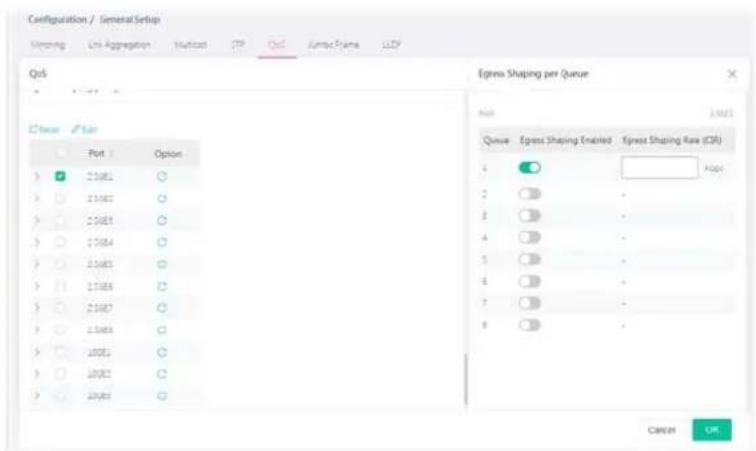Enable egress shaping for queue 8
756x451 pixels.
[x=529, y=325]
